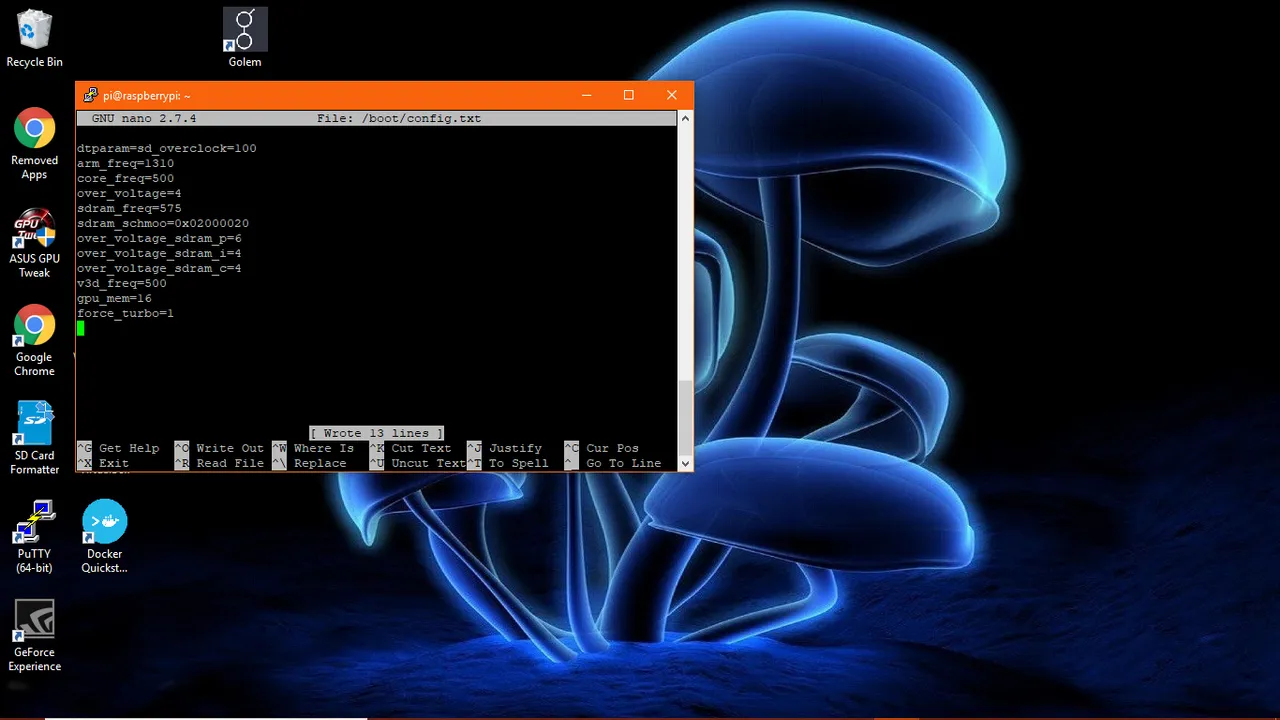Click the gpu_mem=16 line
This screenshot has height=720, width=1280.
(x=114, y=298)
